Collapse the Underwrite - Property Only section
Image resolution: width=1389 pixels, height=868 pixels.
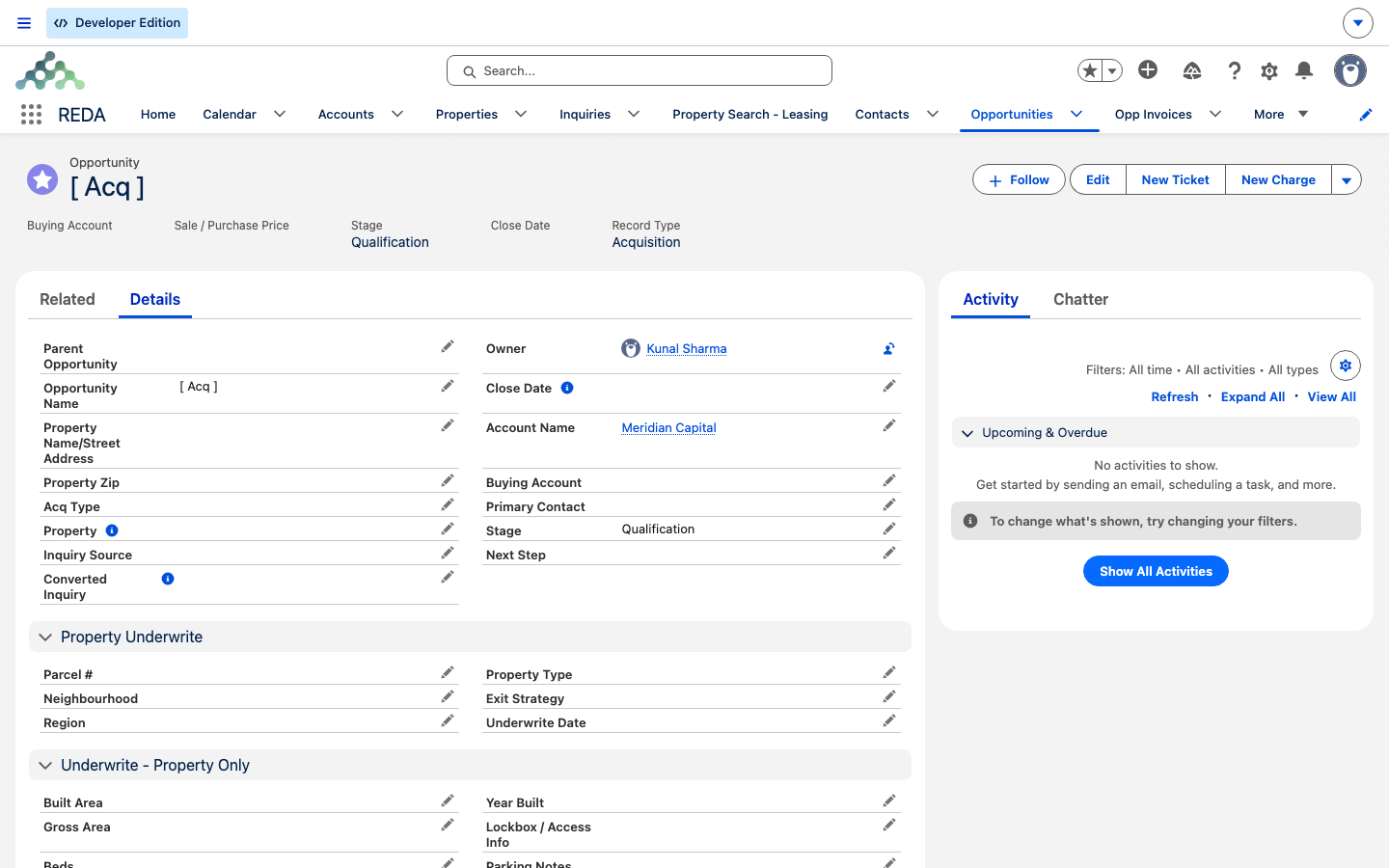point(470,765)
